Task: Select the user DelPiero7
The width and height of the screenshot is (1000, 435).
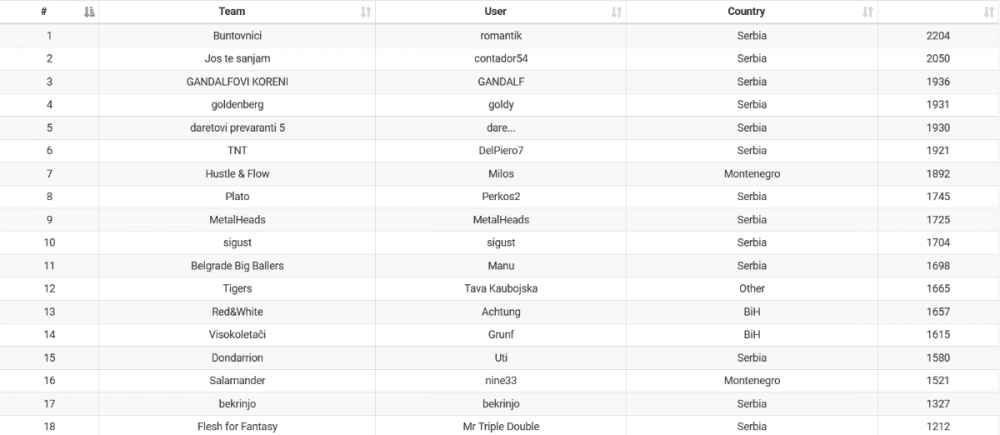Action: (501, 150)
